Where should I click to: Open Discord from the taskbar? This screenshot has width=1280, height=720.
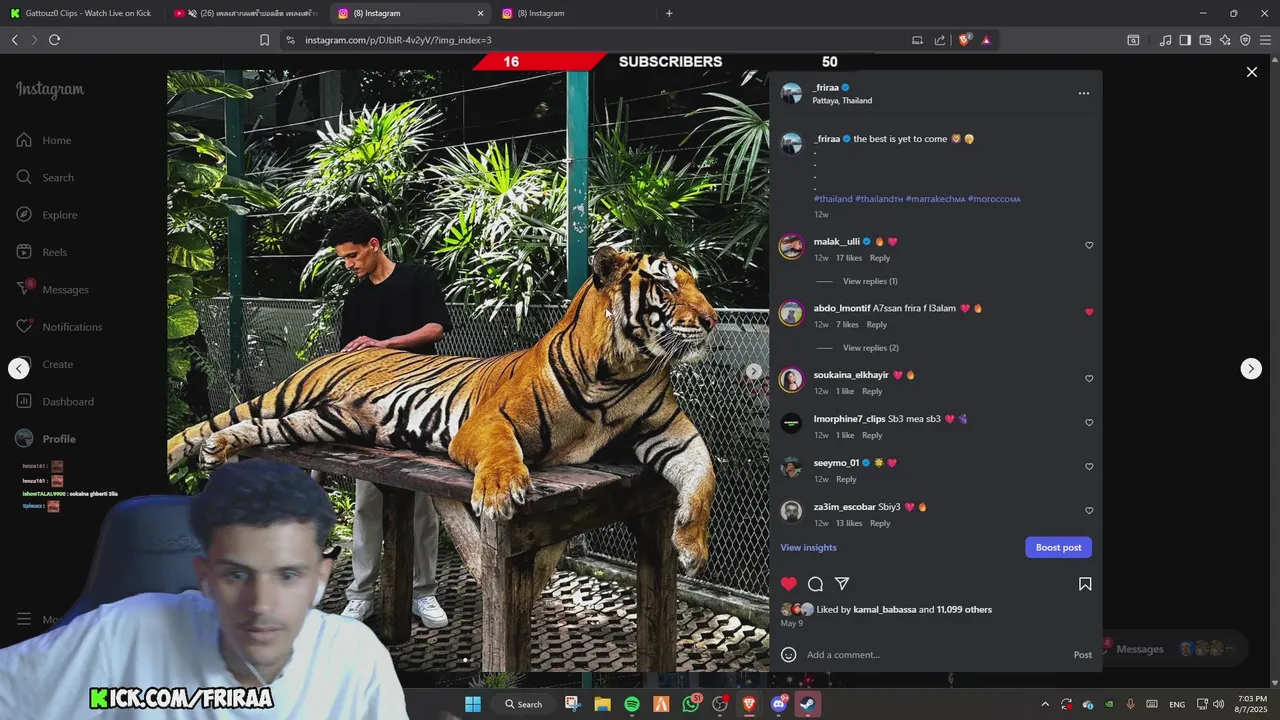778,704
